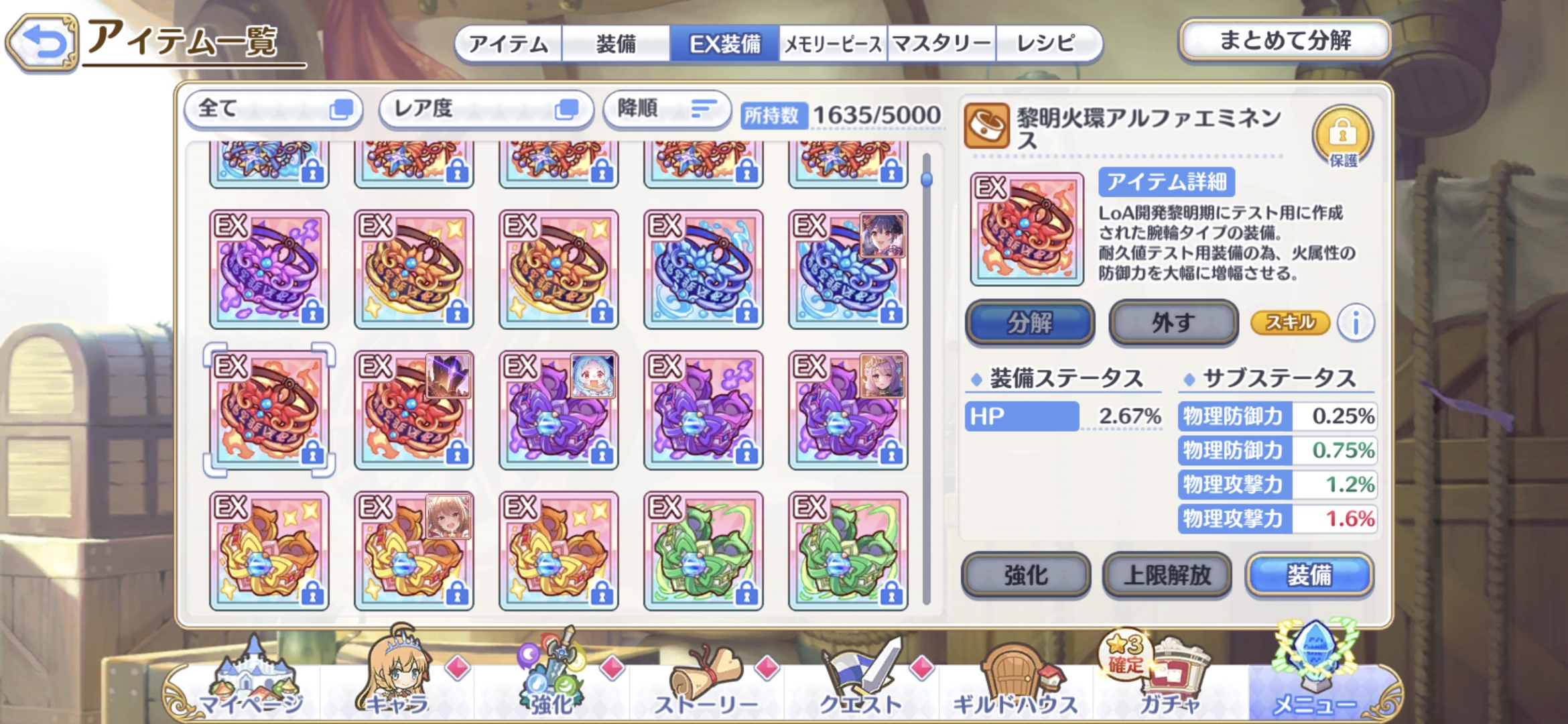
Task: Click the 上限解放 button
Action: coord(1167,575)
